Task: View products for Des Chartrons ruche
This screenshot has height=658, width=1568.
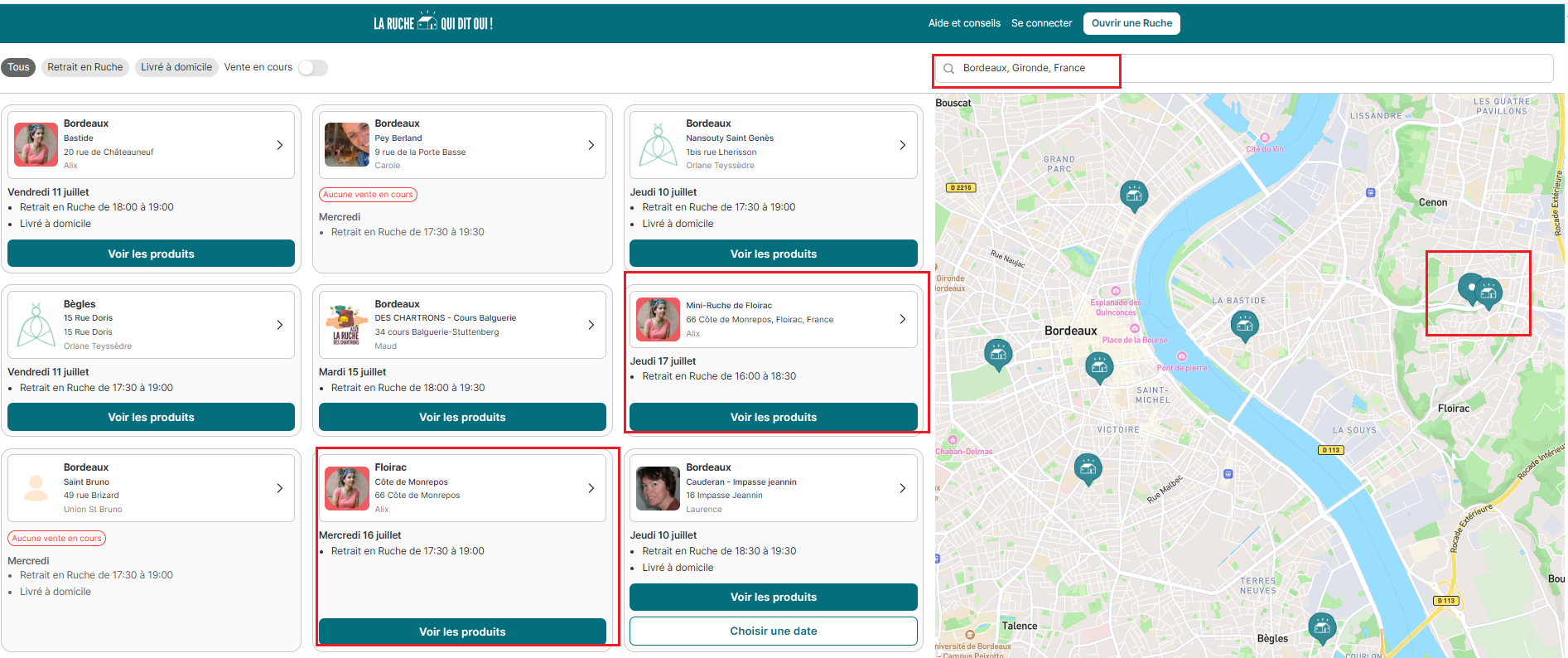Action: pyautogui.click(x=462, y=417)
